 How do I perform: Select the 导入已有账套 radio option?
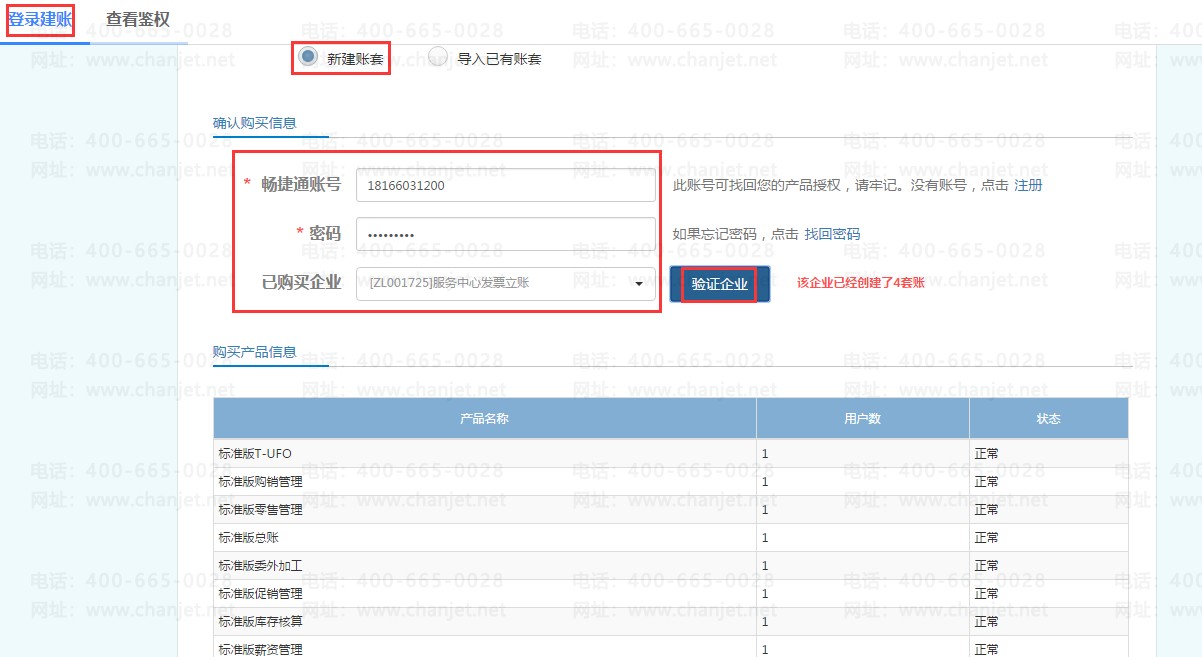pyautogui.click(x=438, y=56)
